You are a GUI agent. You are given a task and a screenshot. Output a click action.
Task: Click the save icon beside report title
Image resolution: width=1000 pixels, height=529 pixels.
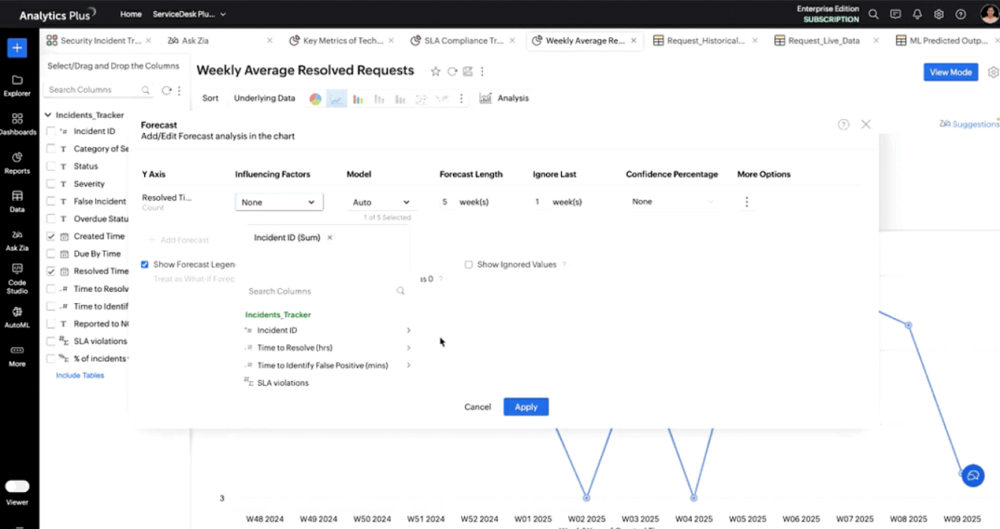coord(467,71)
